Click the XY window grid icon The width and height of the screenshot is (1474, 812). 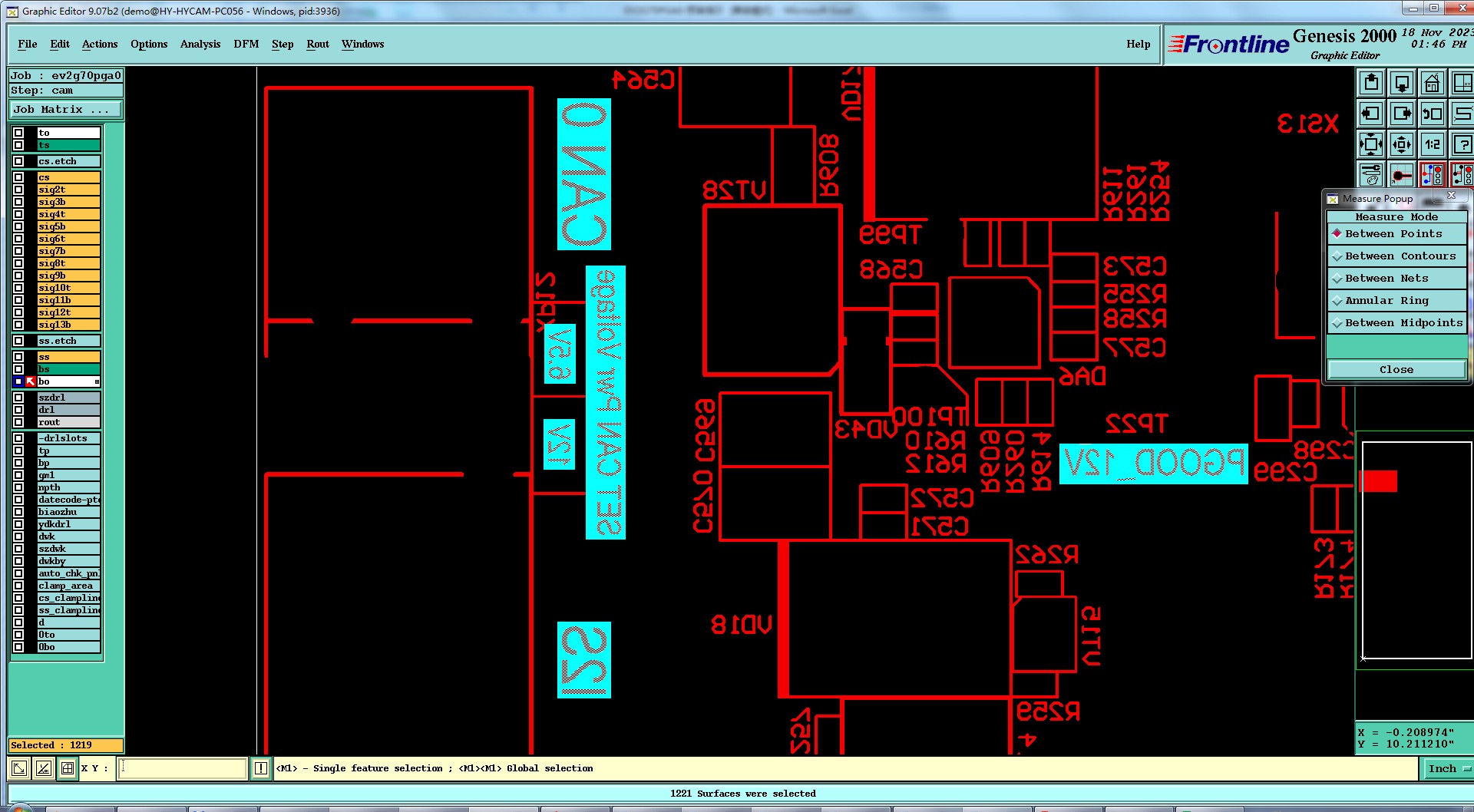coord(1462,83)
